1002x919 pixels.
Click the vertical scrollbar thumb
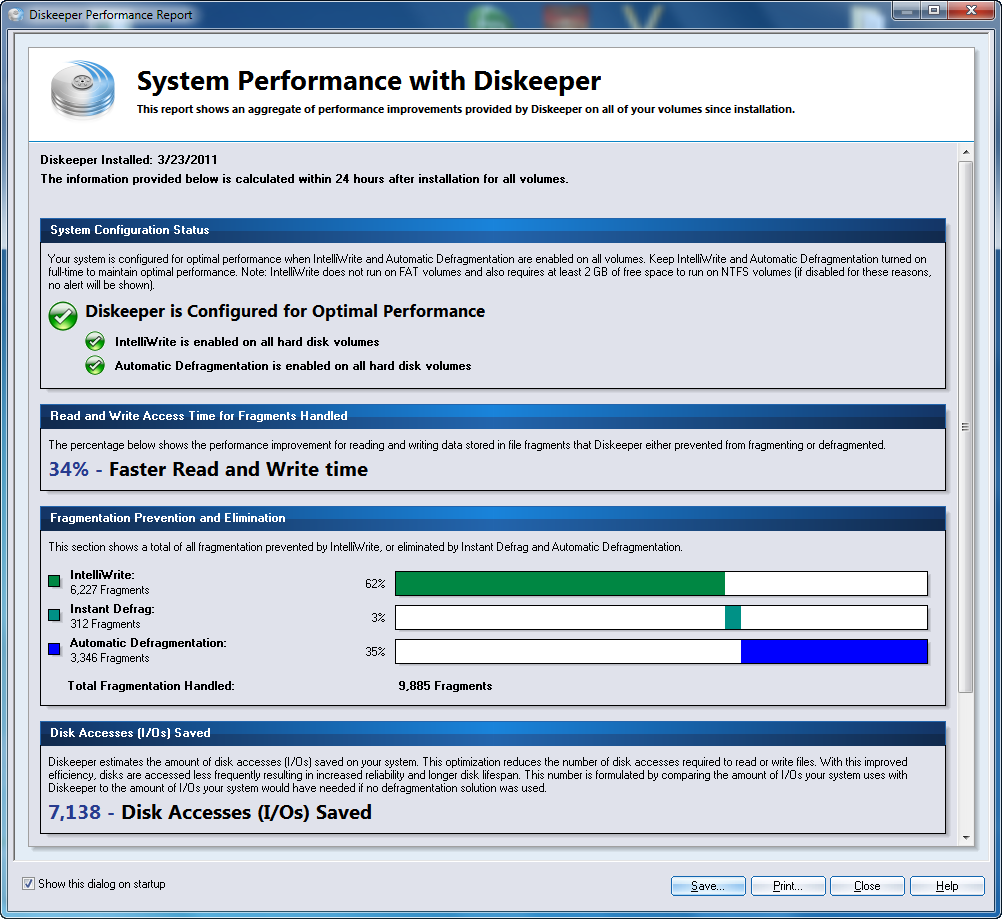(x=966, y=426)
